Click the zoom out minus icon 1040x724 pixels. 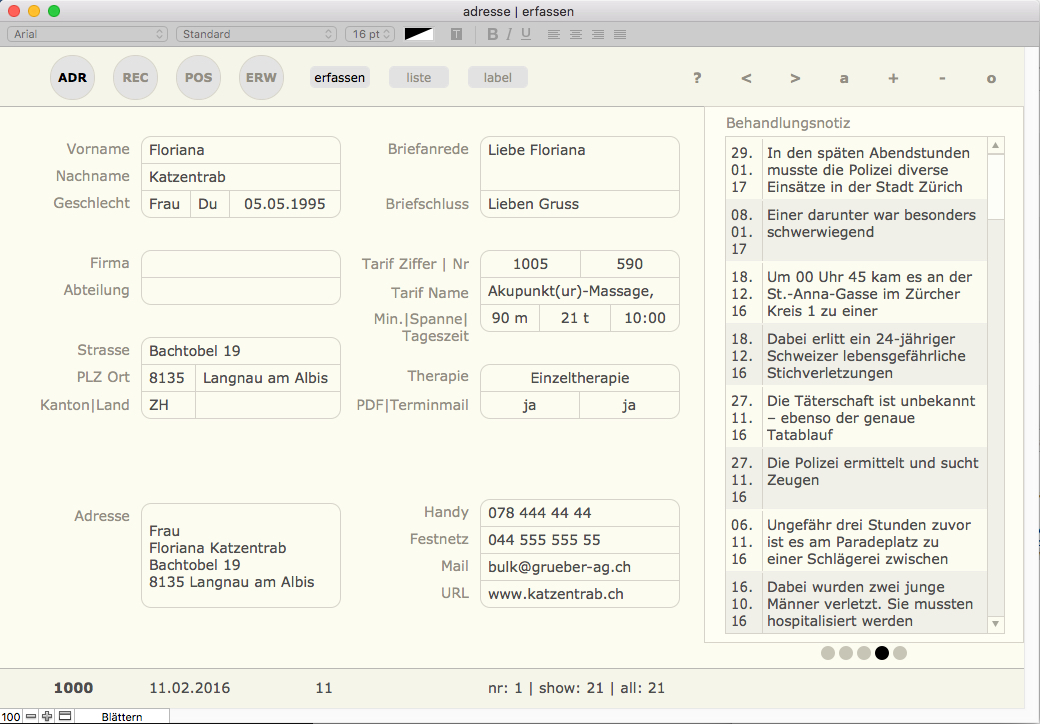pos(31,716)
